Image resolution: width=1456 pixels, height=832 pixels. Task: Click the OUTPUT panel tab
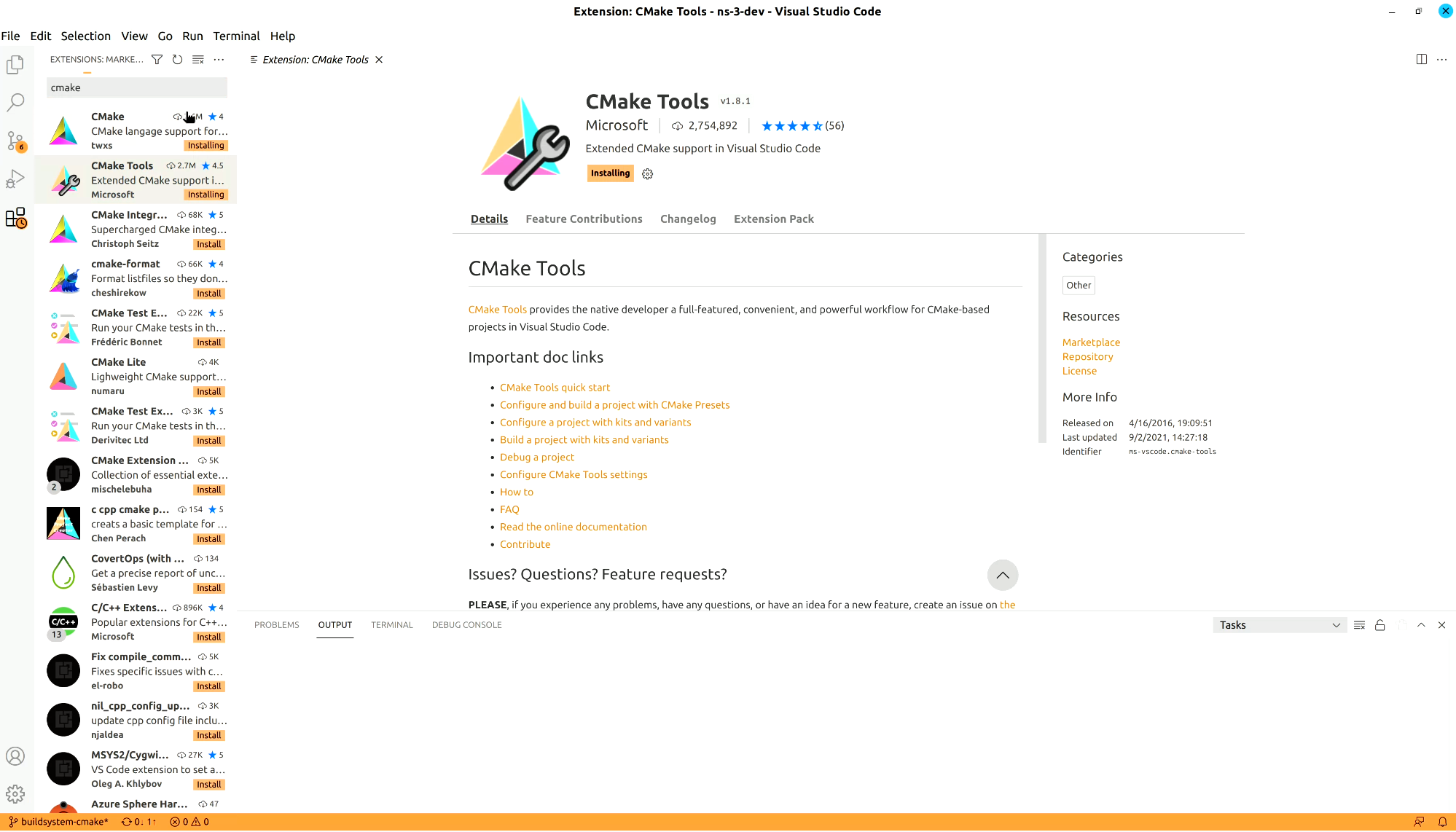pyautogui.click(x=335, y=624)
